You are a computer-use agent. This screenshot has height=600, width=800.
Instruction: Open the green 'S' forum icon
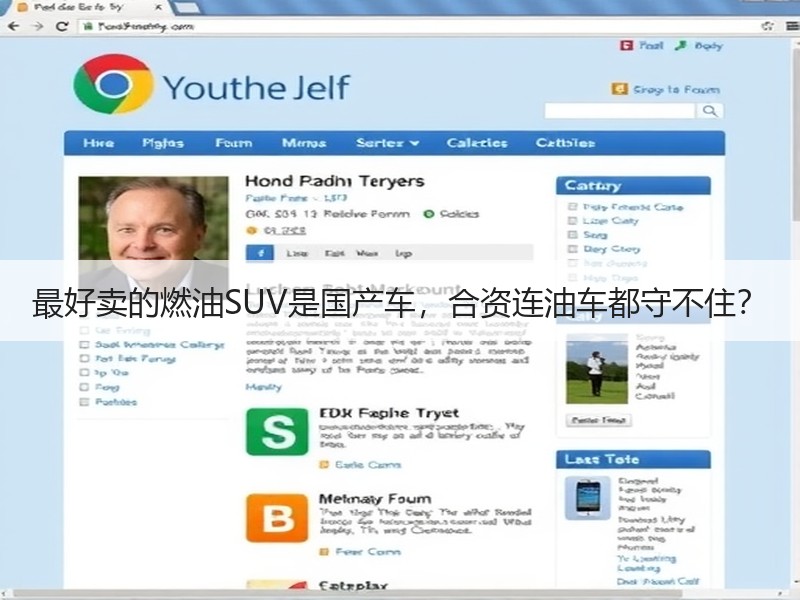[277, 432]
